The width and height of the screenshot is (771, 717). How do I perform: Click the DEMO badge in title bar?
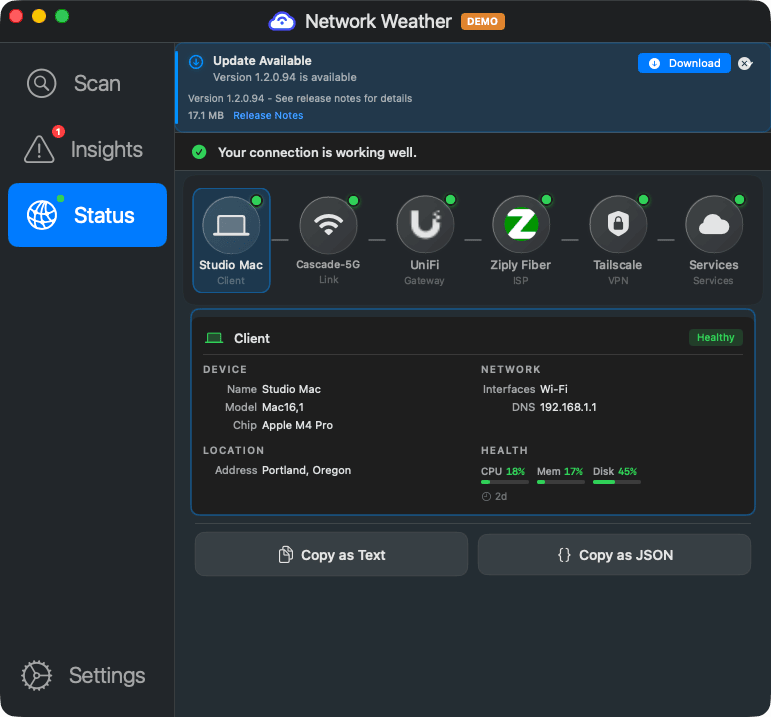tap(482, 21)
